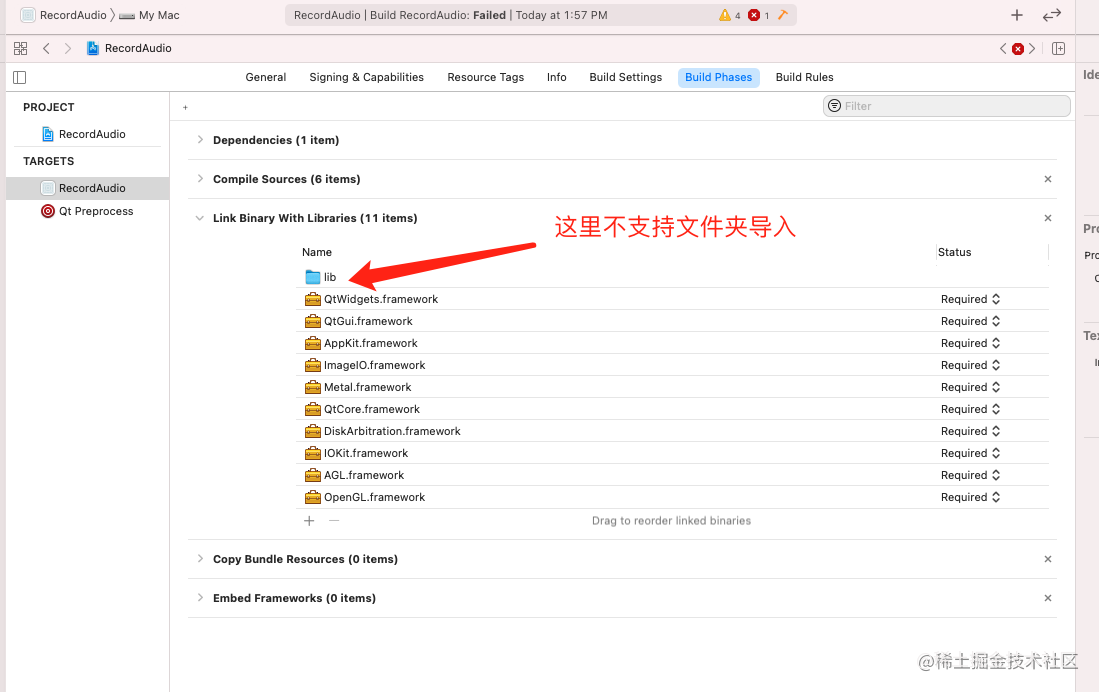Expand the Compile Sources section
This screenshot has height=692, width=1099.
point(200,179)
